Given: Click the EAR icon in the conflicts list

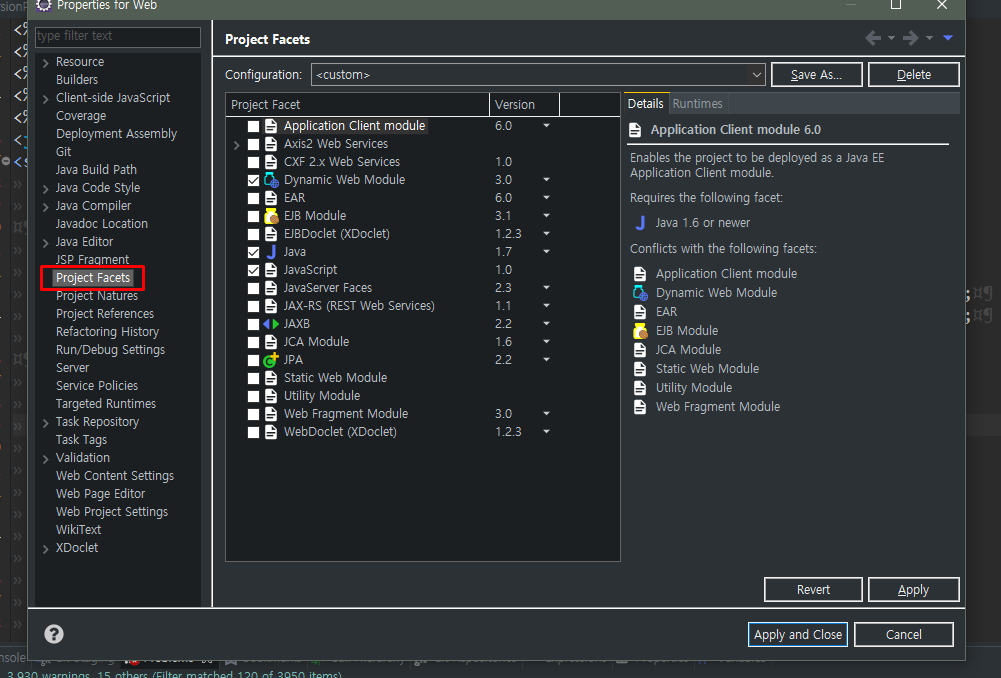Looking at the screenshot, I should pos(640,312).
